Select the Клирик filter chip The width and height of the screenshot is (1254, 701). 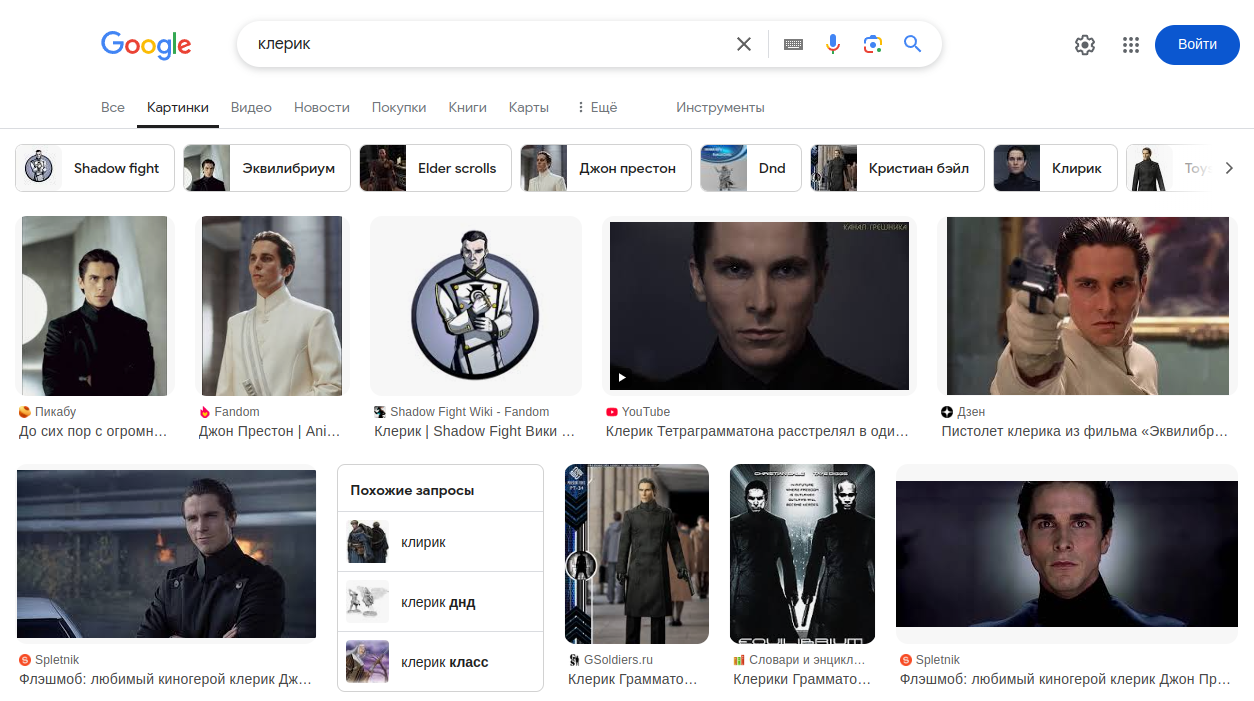1055,168
